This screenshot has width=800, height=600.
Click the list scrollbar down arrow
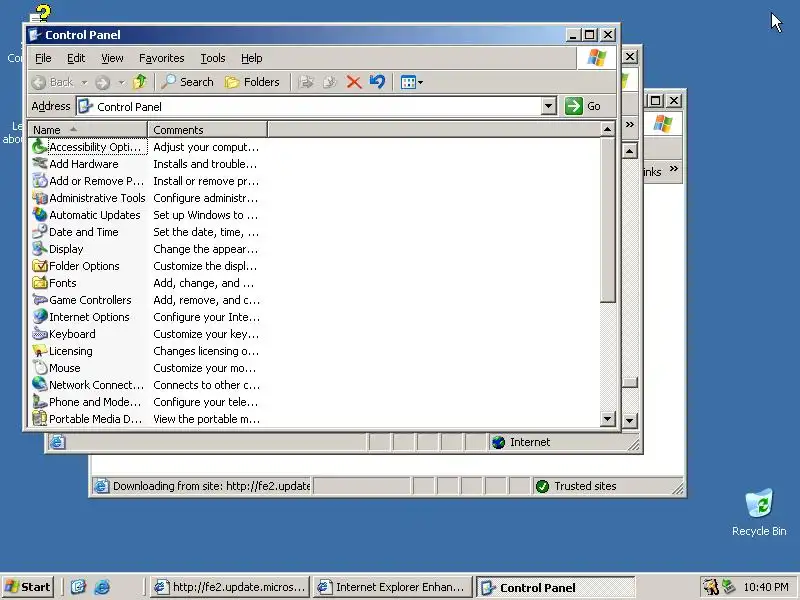607,419
